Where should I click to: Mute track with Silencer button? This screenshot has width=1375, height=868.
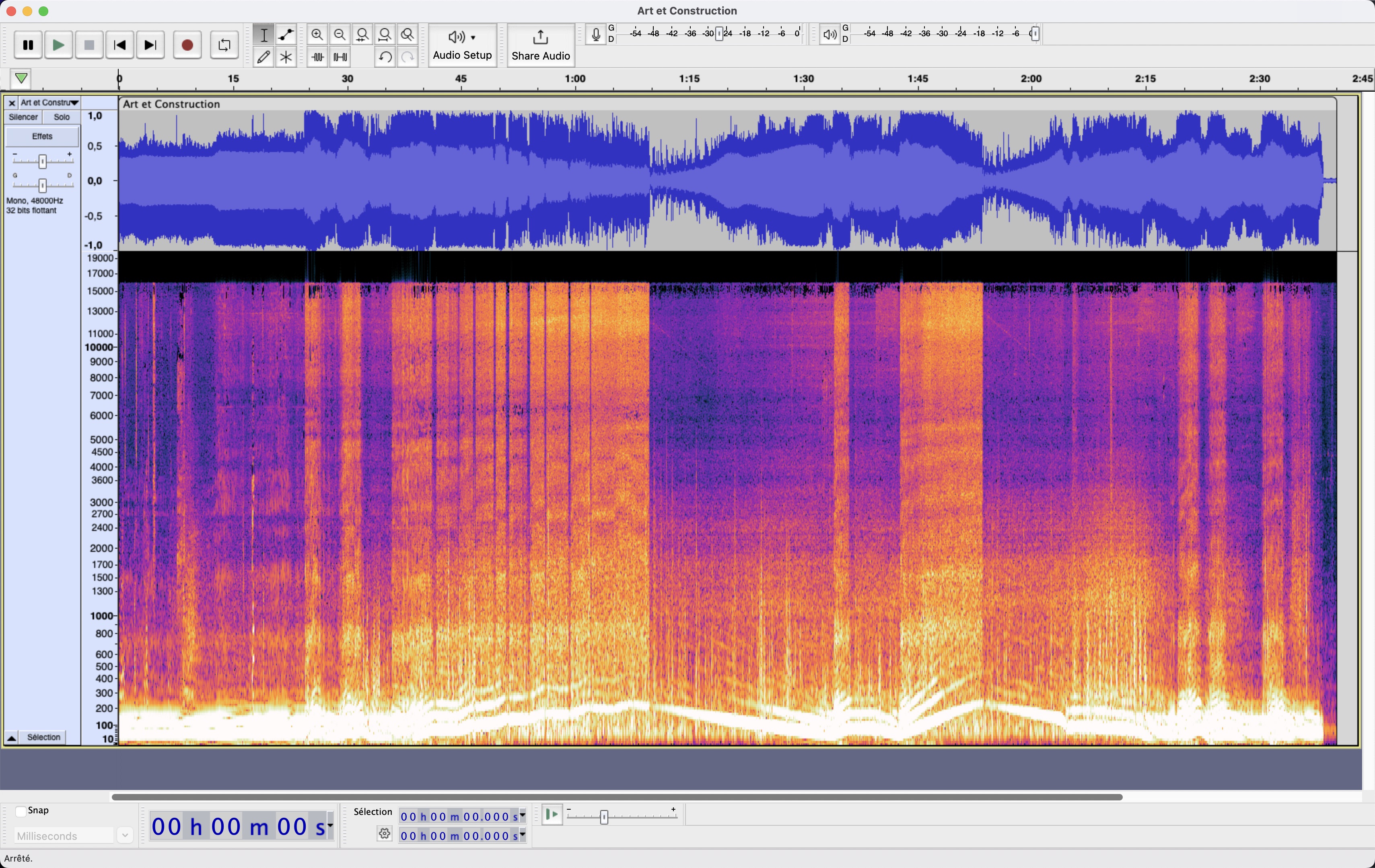click(x=23, y=117)
